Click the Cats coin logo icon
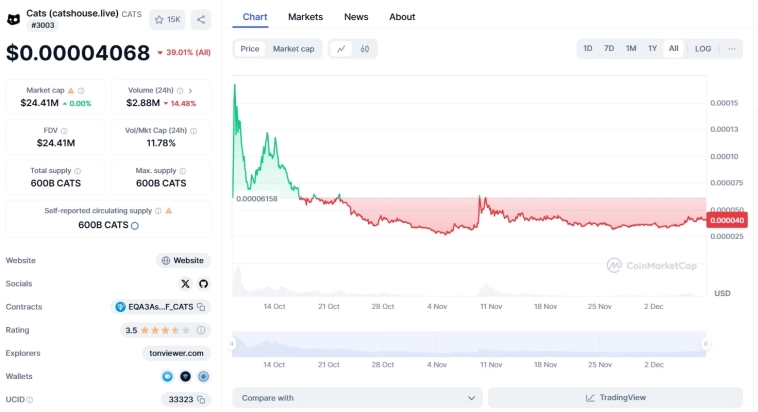Screen dimensions: 758x412 tap(14, 19)
